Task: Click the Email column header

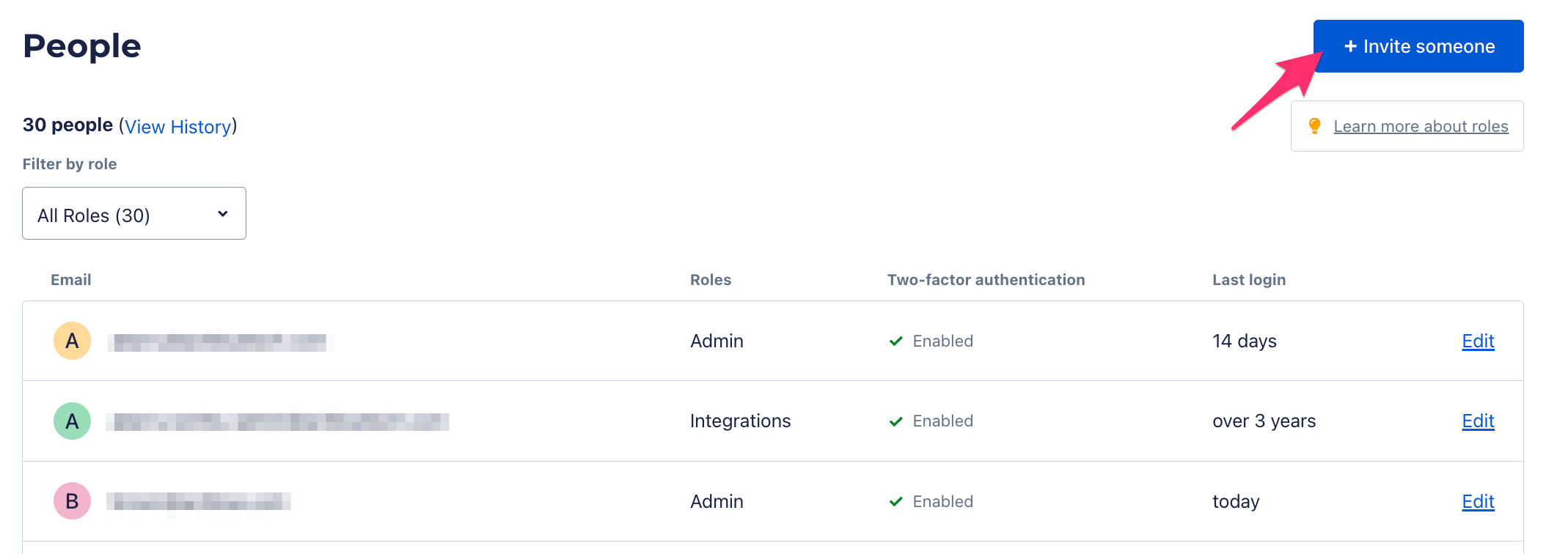Action: [x=71, y=280]
